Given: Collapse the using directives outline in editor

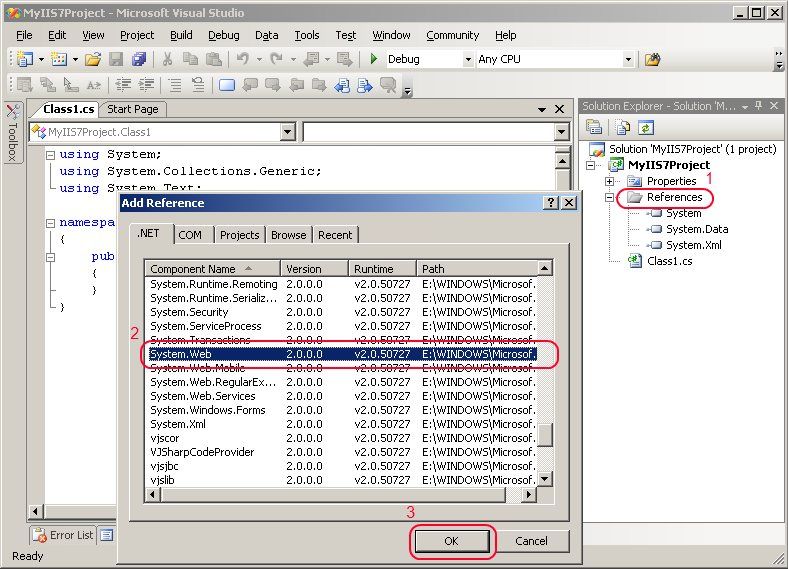Looking at the screenshot, I should click(50, 155).
